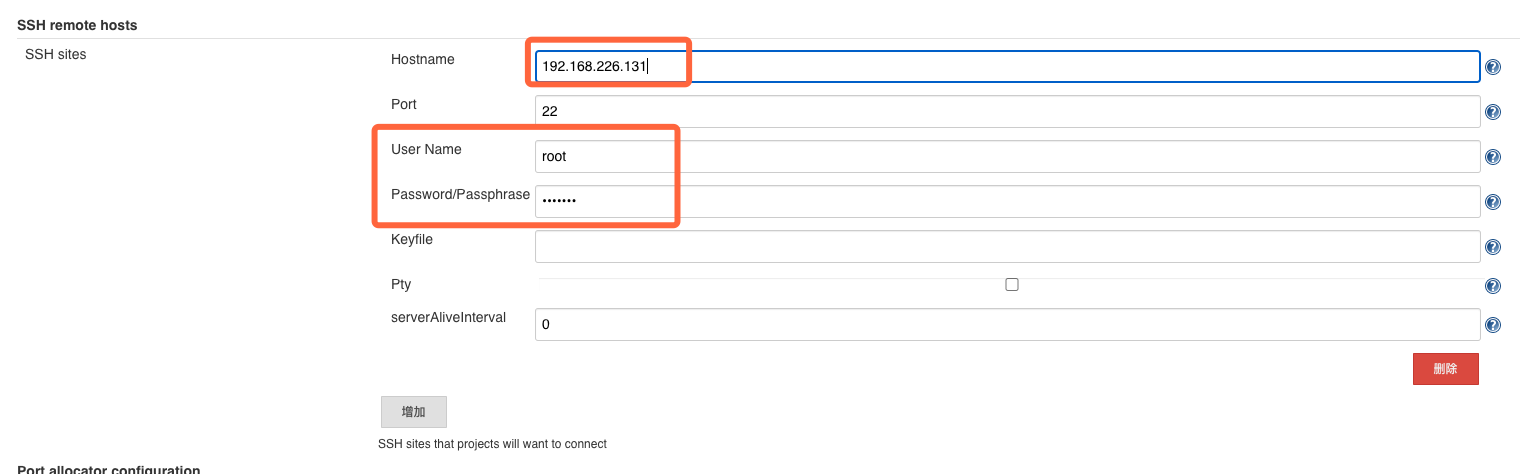Click the red 删除 delete button

tap(1445, 369)
